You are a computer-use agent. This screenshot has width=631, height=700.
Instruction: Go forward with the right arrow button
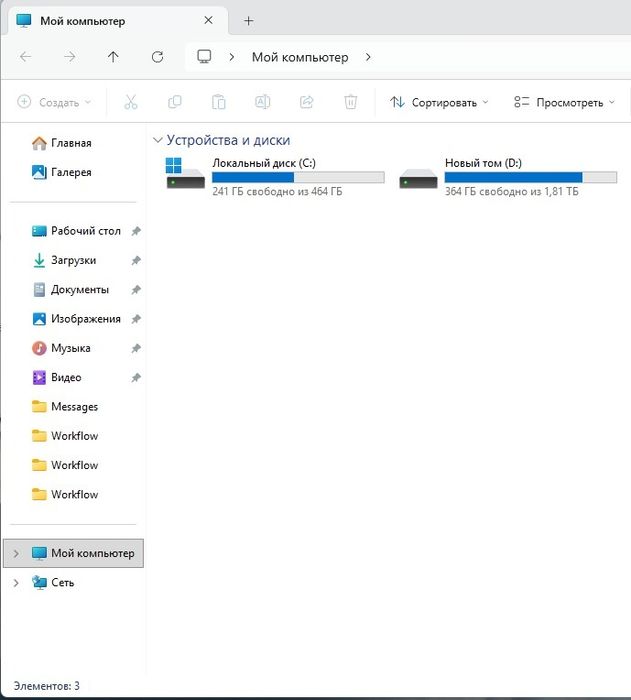coord(69,57)
